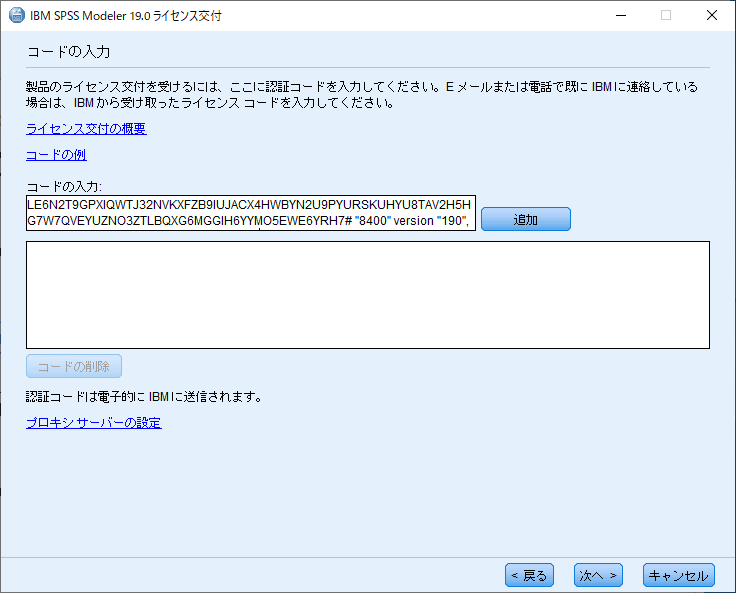Viewport: 736px width, 593px height.
Task: Close the license authorization window
Action: [712, 15]
